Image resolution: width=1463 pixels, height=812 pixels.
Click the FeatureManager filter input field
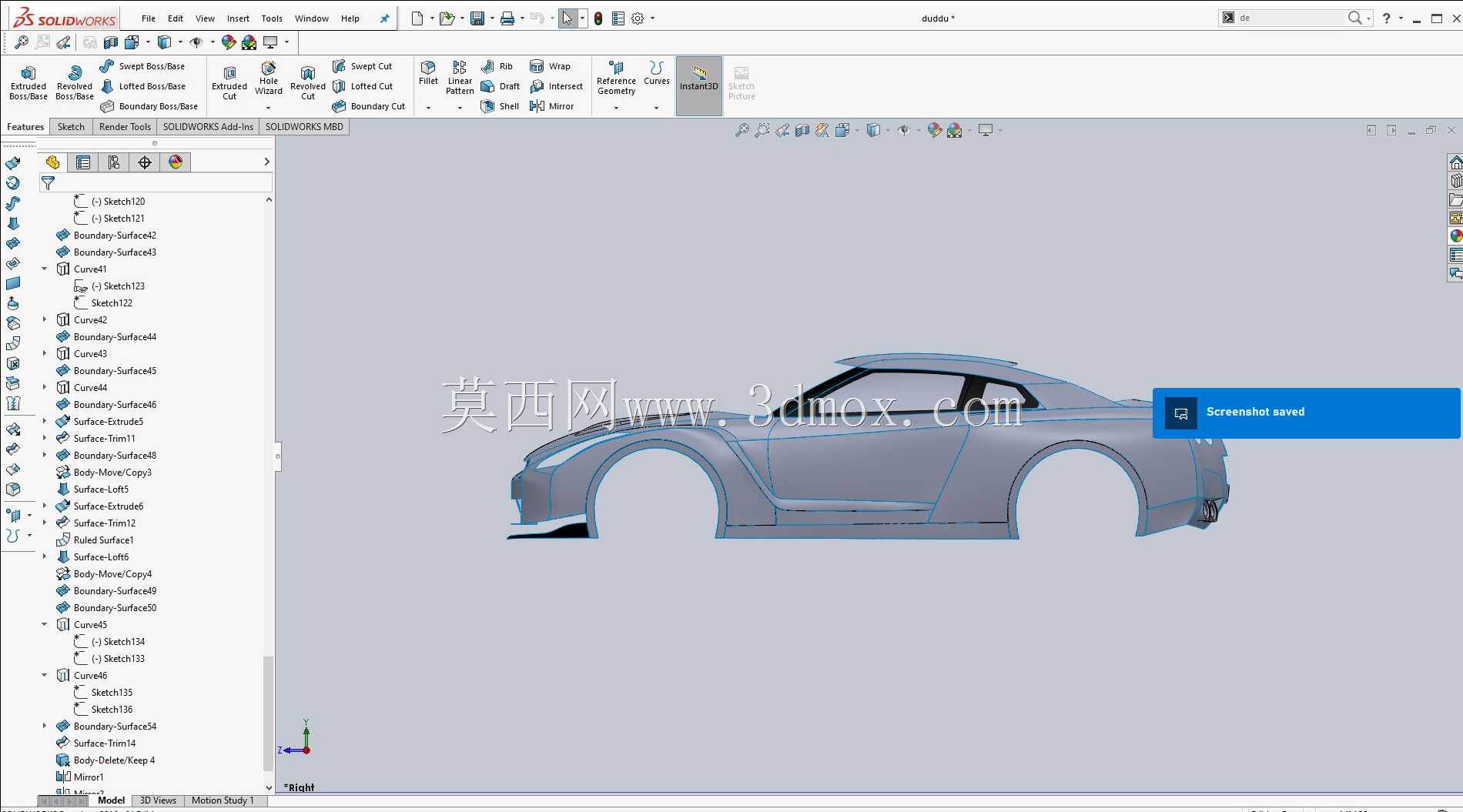pyautogui.click(x=162, y=183)
